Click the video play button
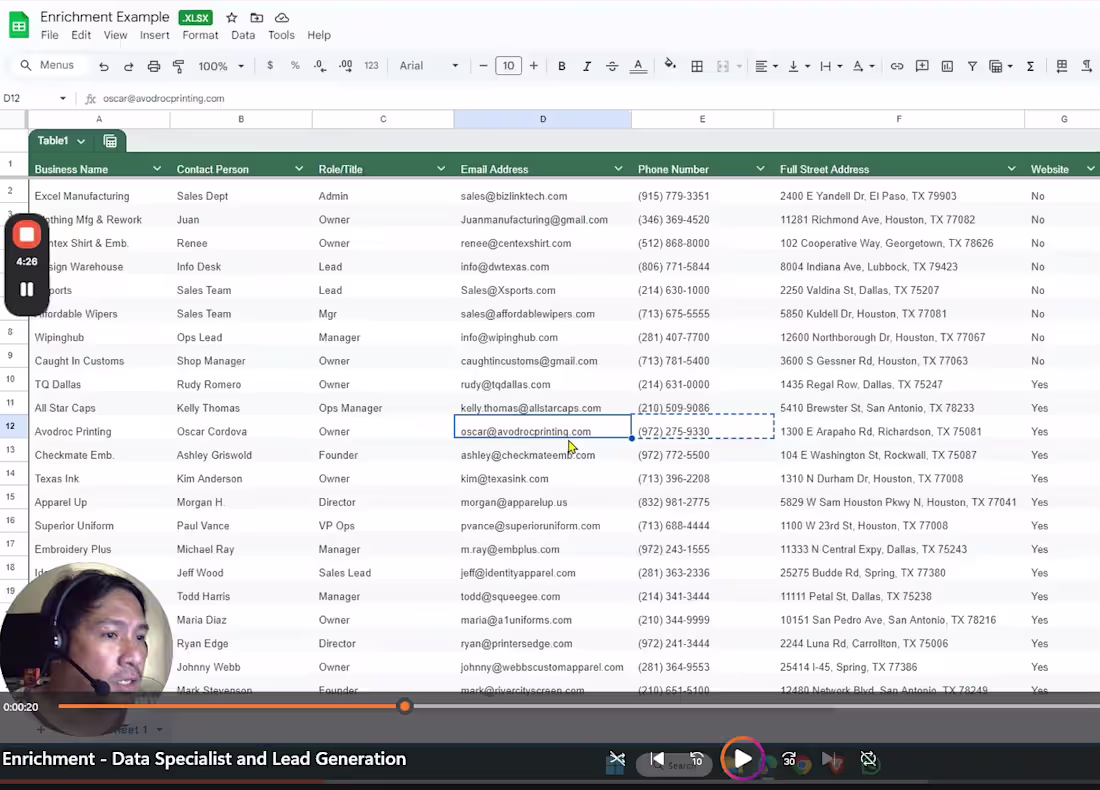The height and width of the screenshot is (790, 1100). click(x=742, y=759)
